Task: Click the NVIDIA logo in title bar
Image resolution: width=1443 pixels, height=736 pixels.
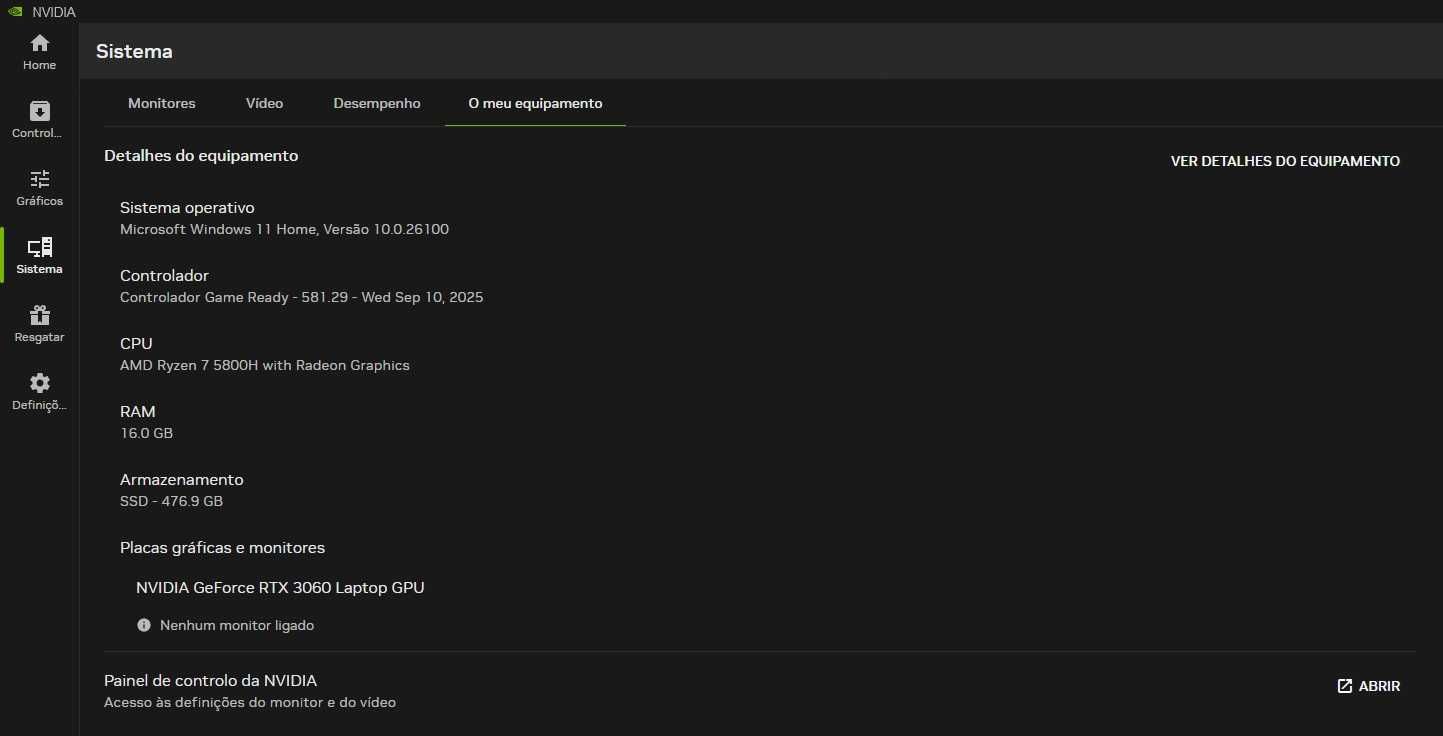Action: [x=14, y=11]
